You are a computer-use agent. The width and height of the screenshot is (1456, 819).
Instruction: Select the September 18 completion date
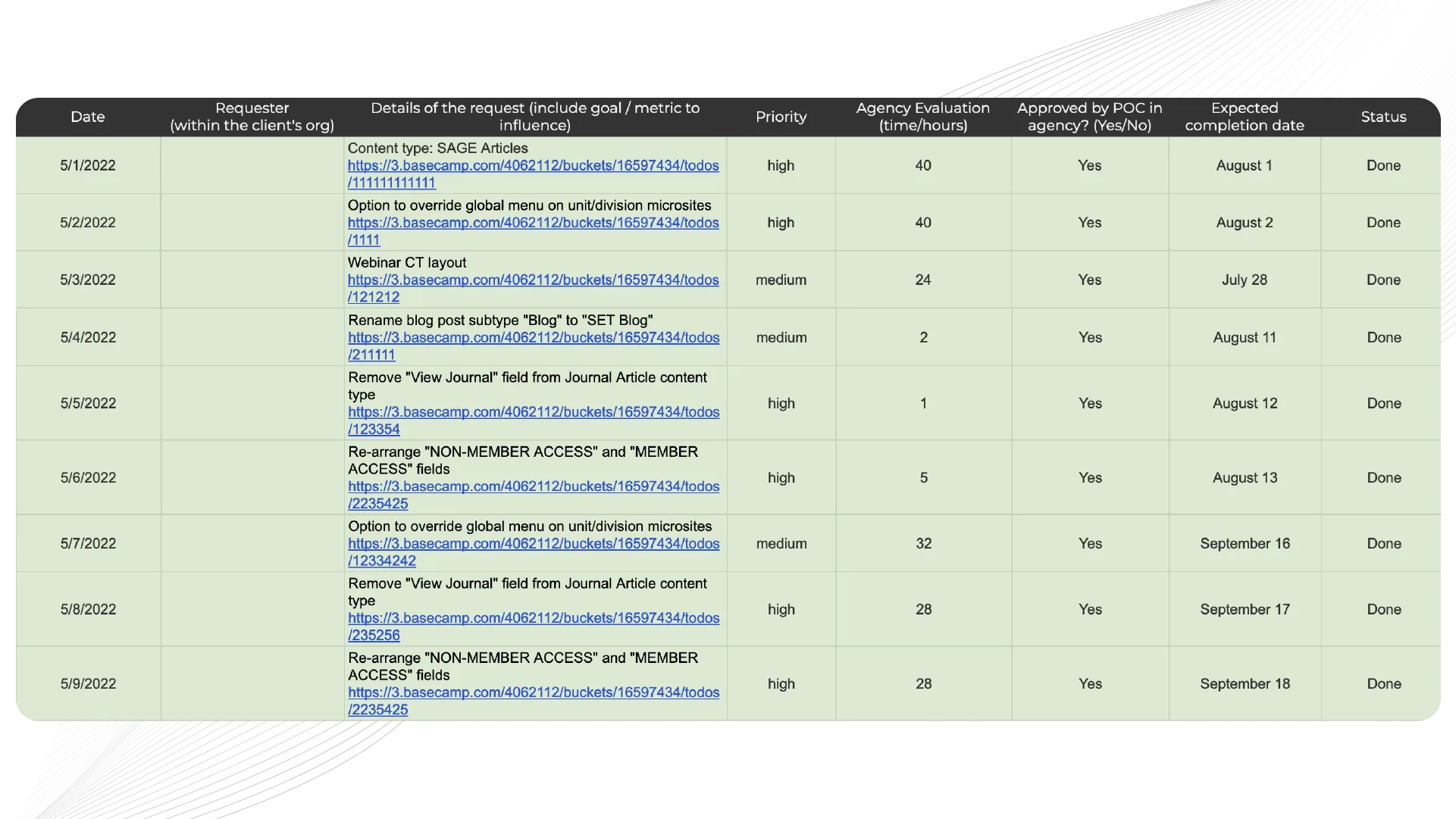(1245, 683)
